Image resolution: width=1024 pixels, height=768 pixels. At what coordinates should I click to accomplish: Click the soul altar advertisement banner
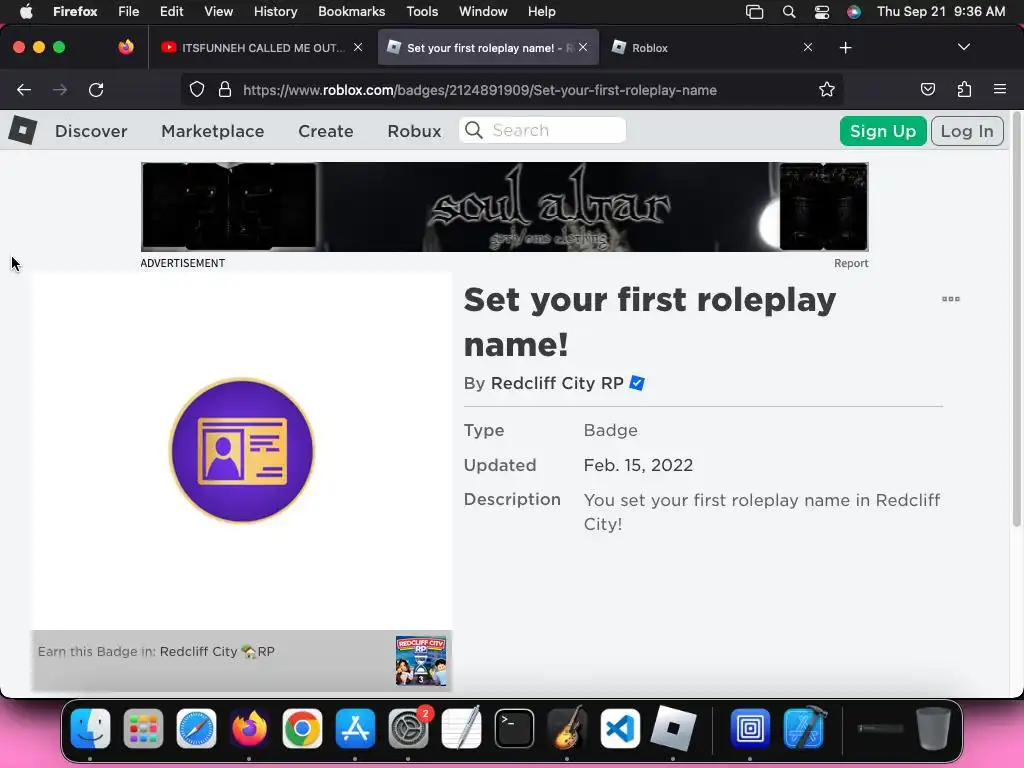pyautogui.click(x=504, y=207)
